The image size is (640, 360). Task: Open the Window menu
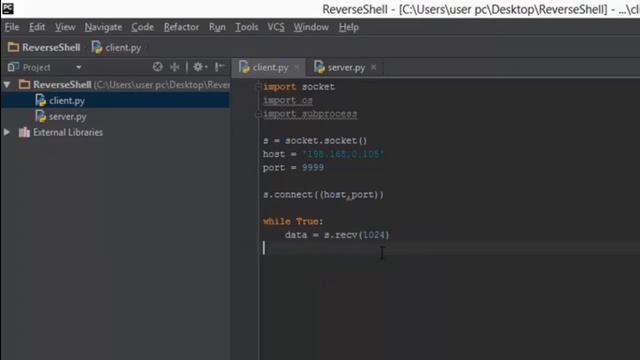coord(311,27)
